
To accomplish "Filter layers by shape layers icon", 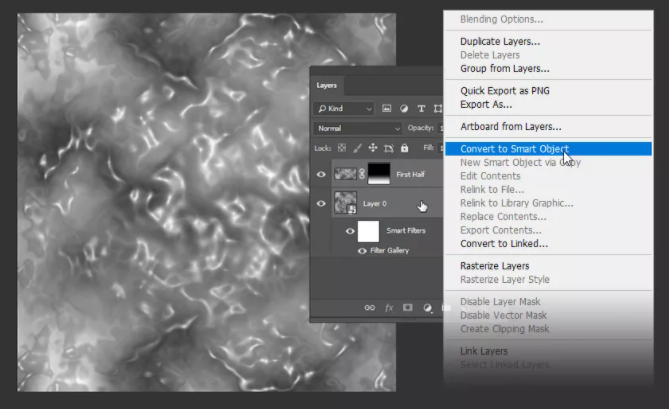I will tap(438, 109).
